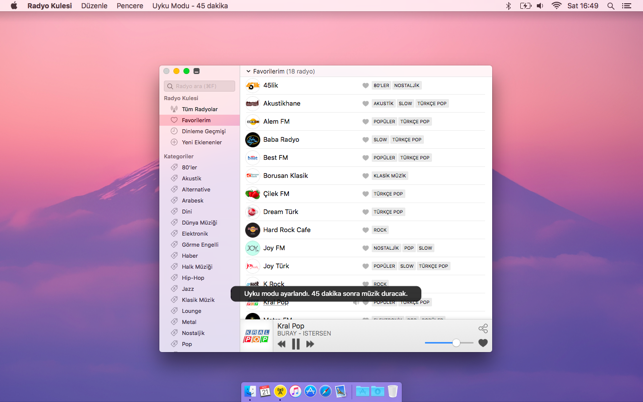Open the Pencere menu
643x402 pixels.
[130, 6]
